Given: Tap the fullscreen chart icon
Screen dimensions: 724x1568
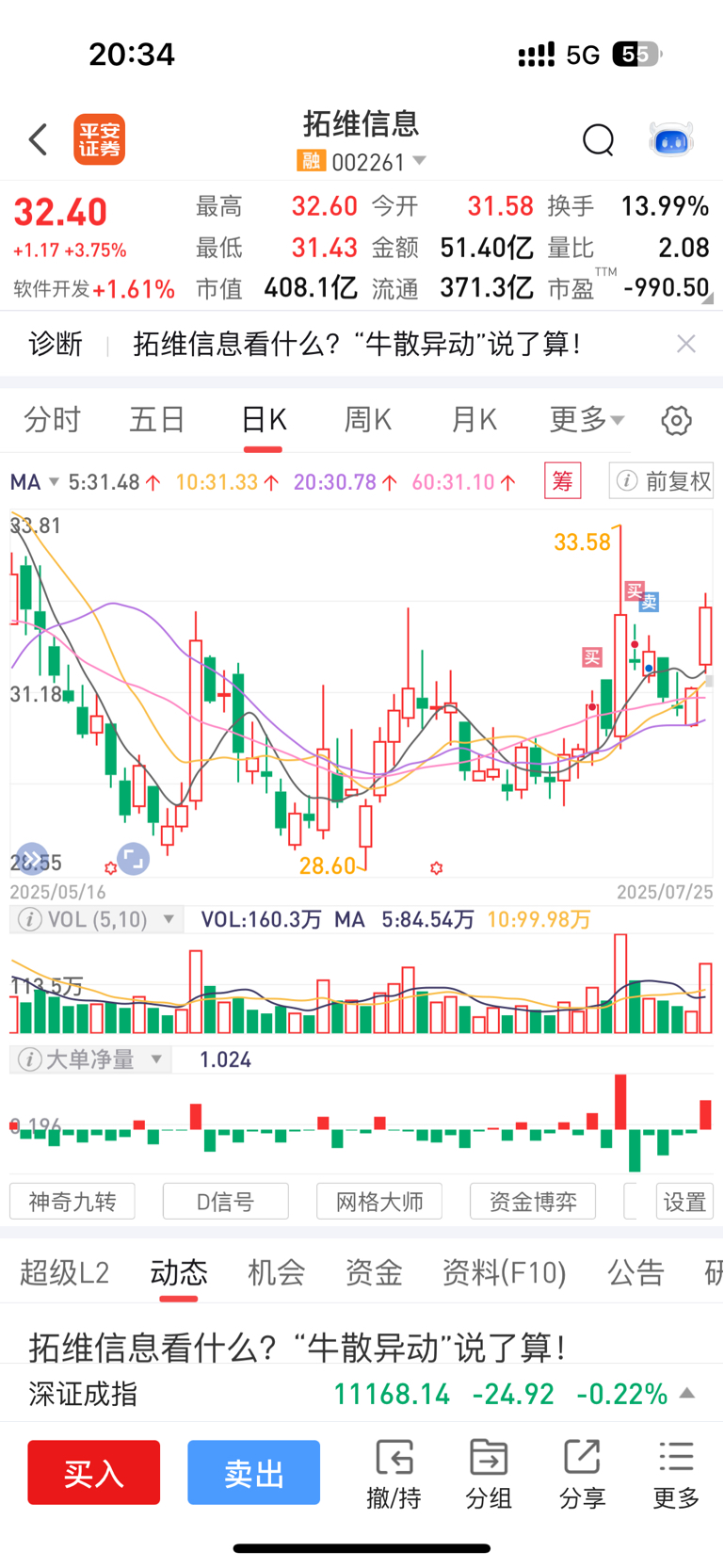Looking at the screenshot, I should click(133, 859).
